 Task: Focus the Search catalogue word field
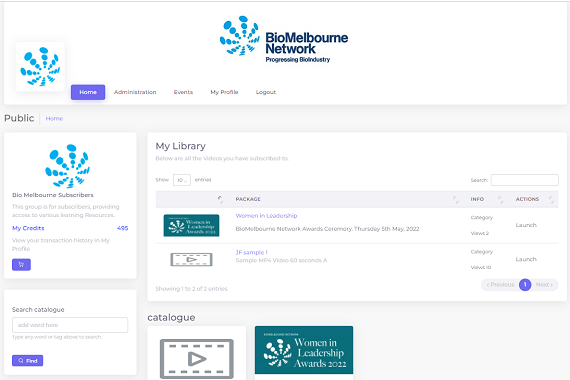pos(70,325)
